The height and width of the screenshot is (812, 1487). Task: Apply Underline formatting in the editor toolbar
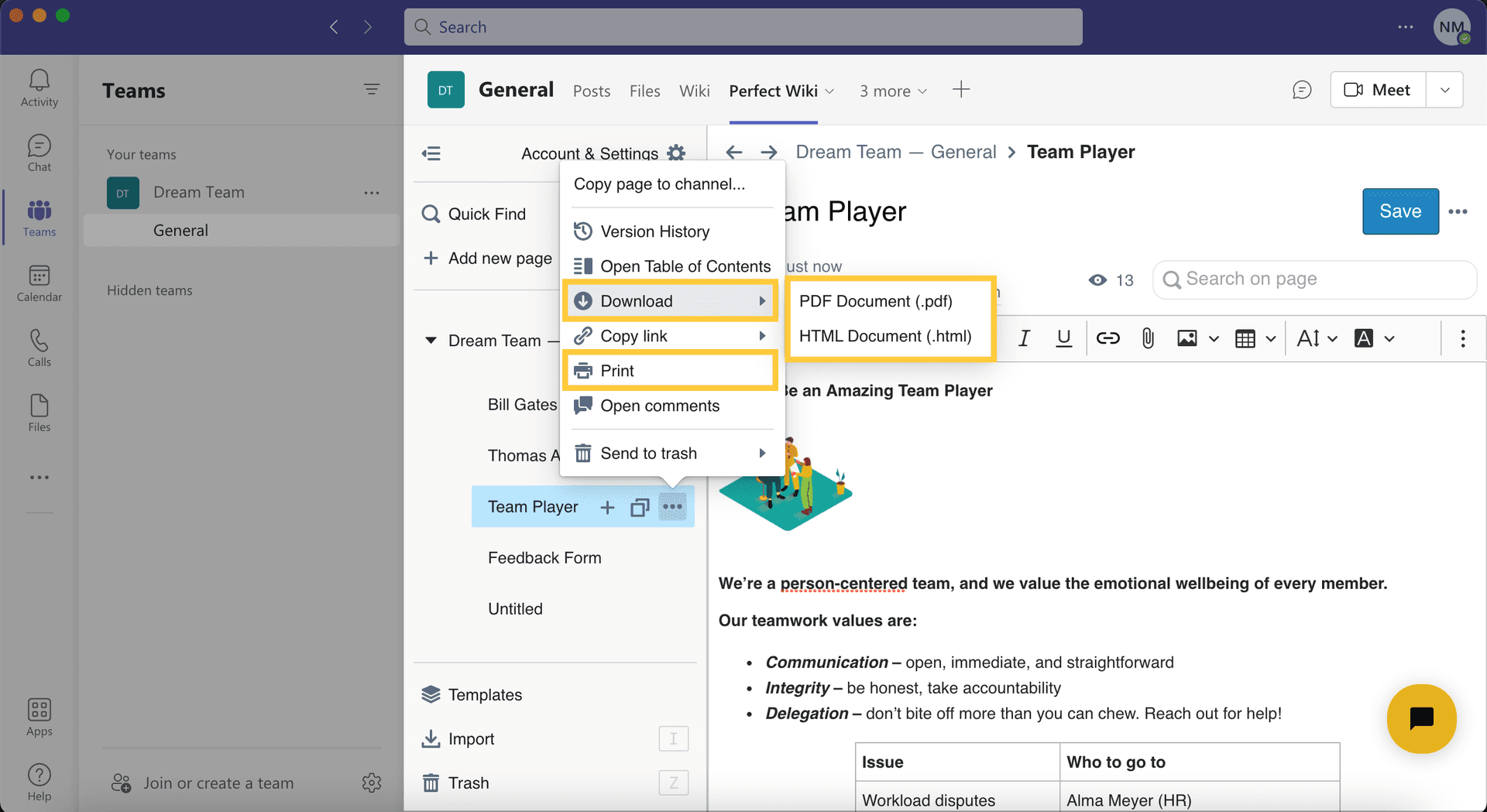[1064, 338]
